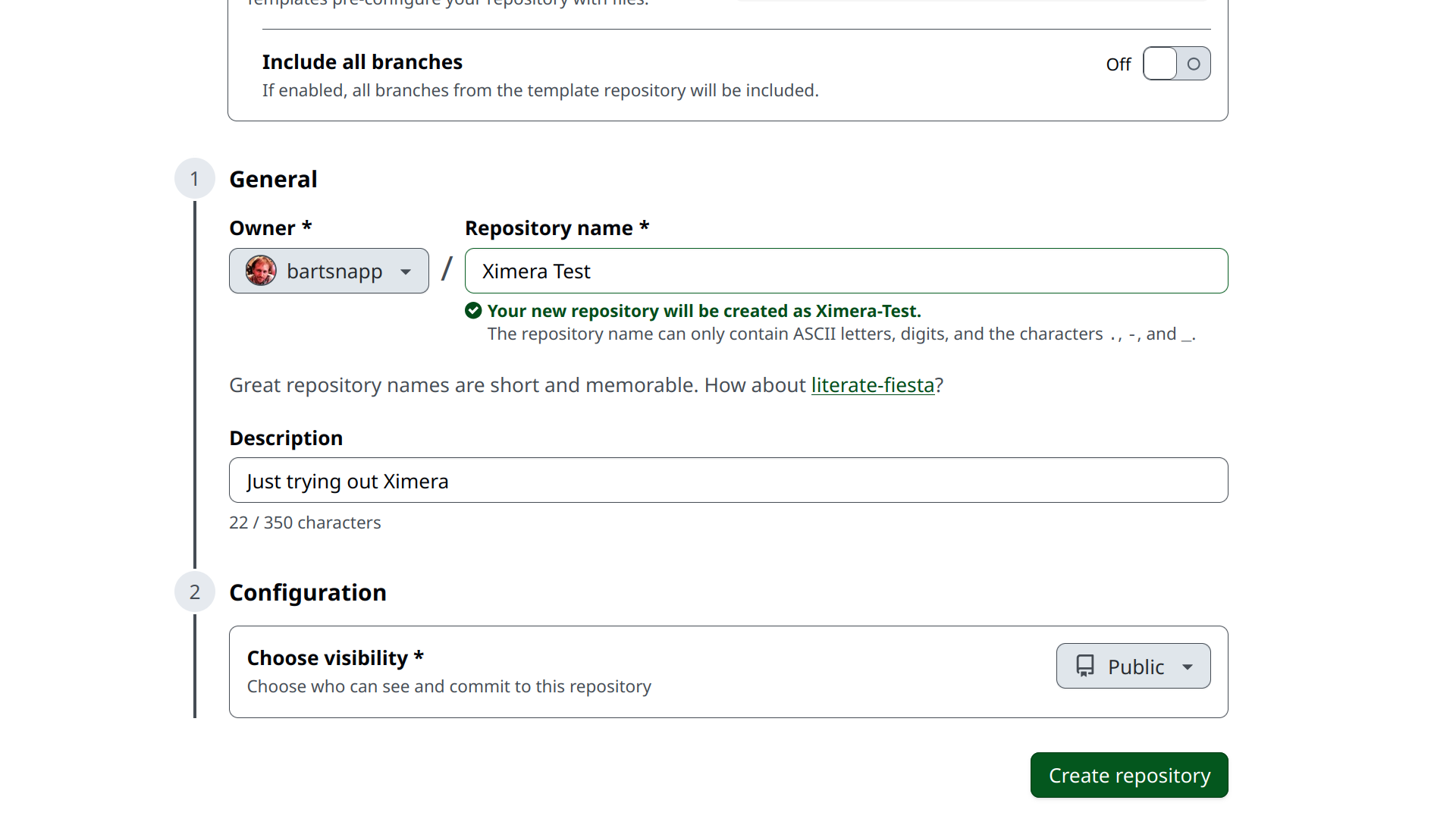Click the Owner dropdown caret arrow
The image size is (1456, 819).
(406, 272)
